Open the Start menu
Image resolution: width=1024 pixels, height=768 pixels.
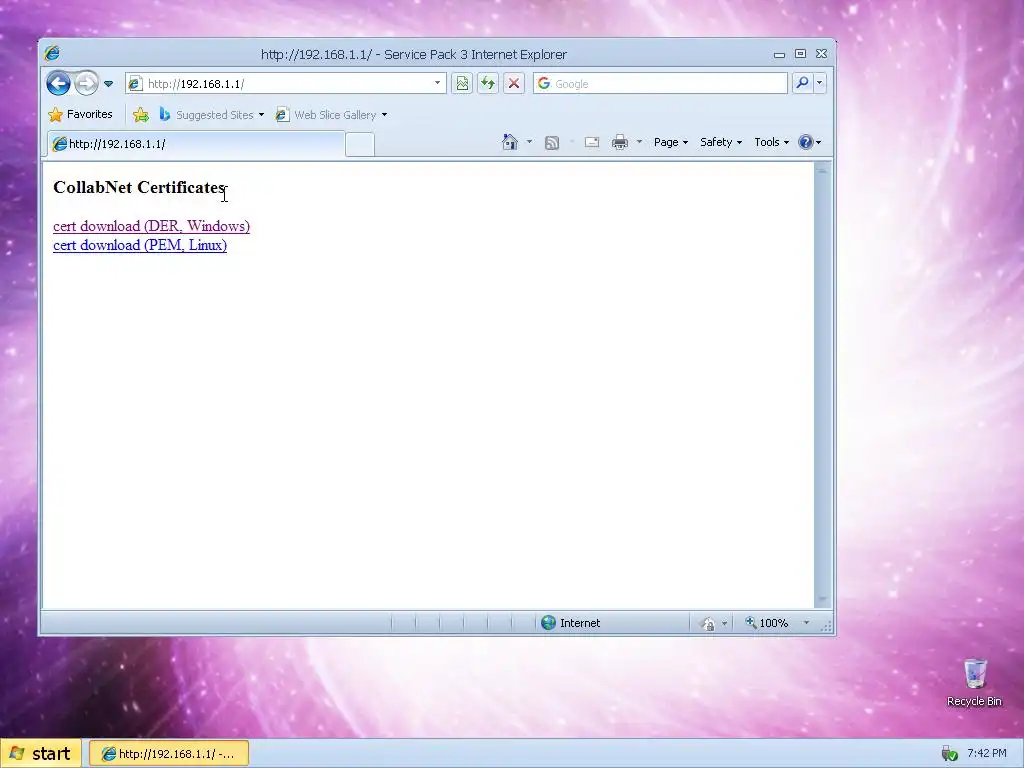coord(41,754)
